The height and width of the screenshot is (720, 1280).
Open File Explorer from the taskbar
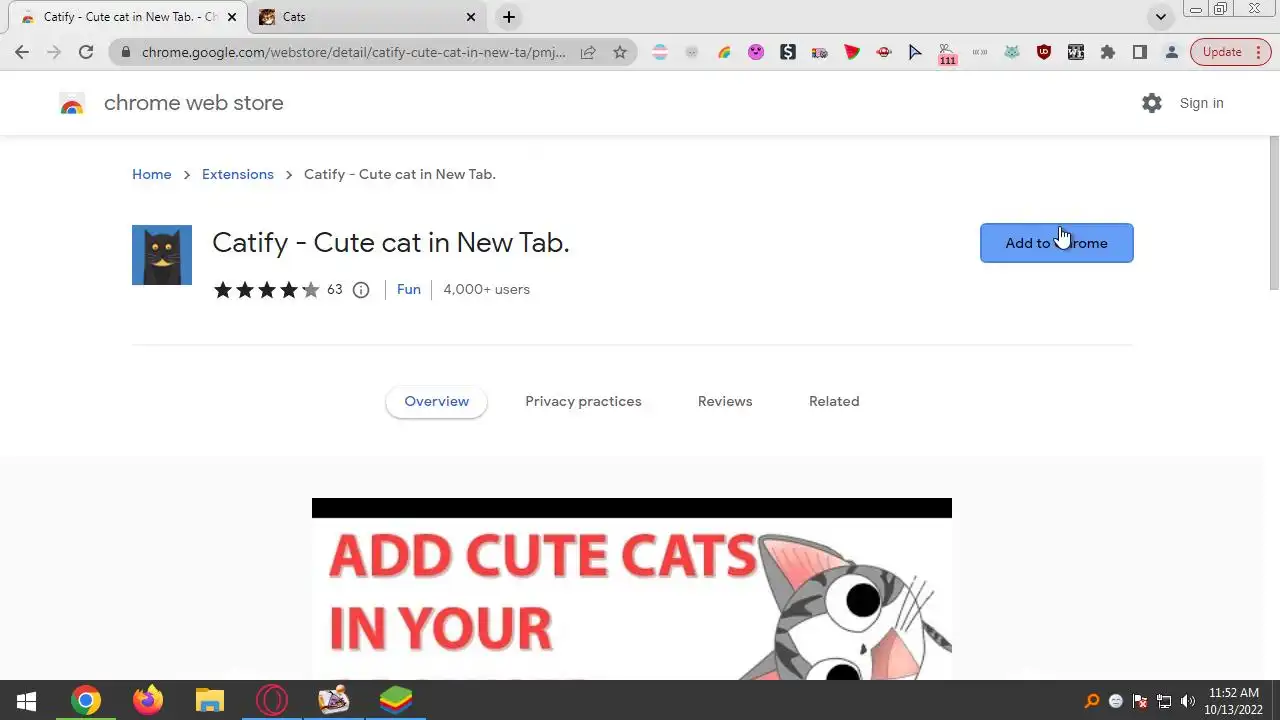pos(209,700)
